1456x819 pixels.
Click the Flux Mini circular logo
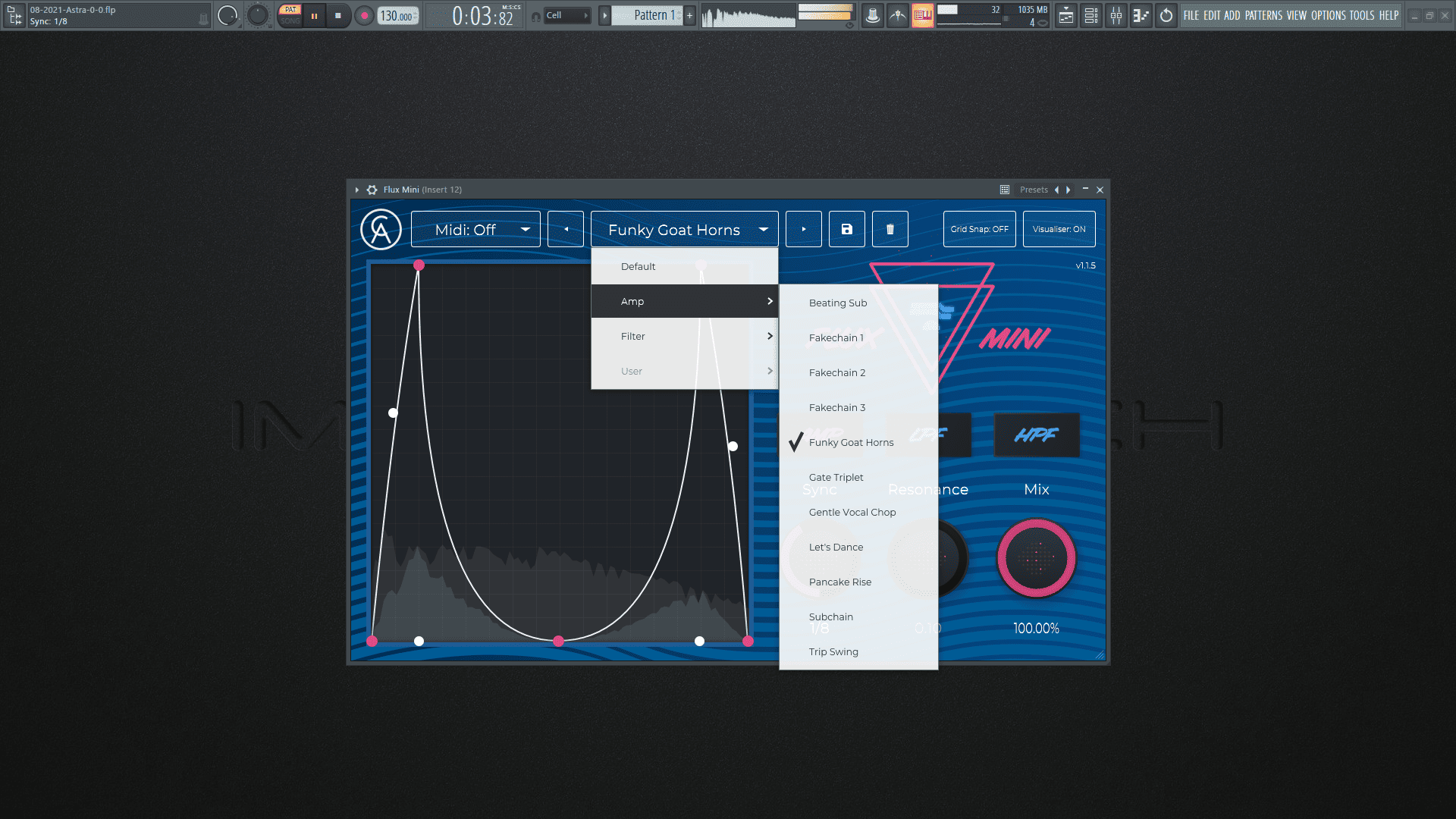point(381,229)
